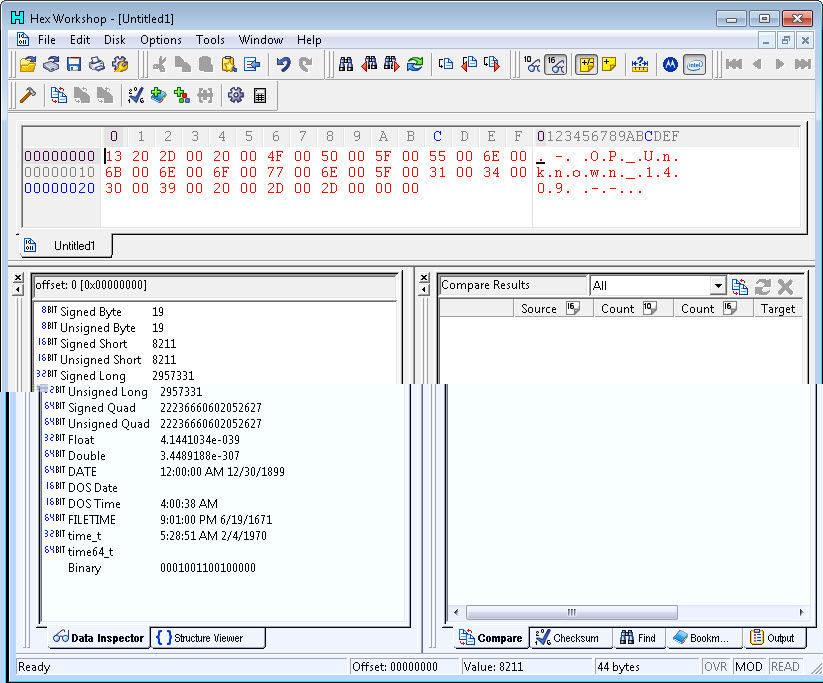823x683 pixels.
Task: Toggle Intel byte order button
Action: (694, 64)
